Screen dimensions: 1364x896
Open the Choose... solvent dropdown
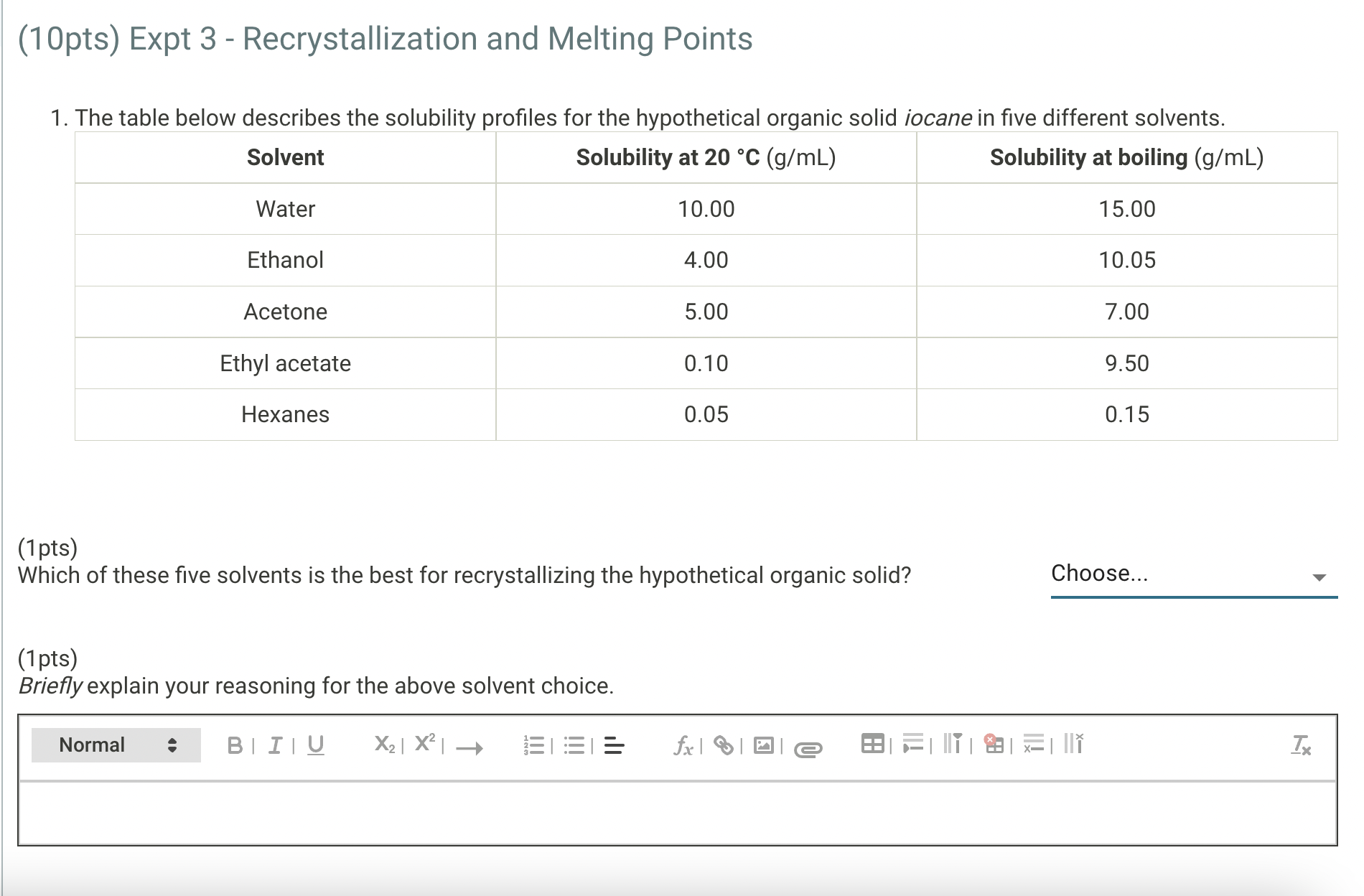tap(1192, 574)
